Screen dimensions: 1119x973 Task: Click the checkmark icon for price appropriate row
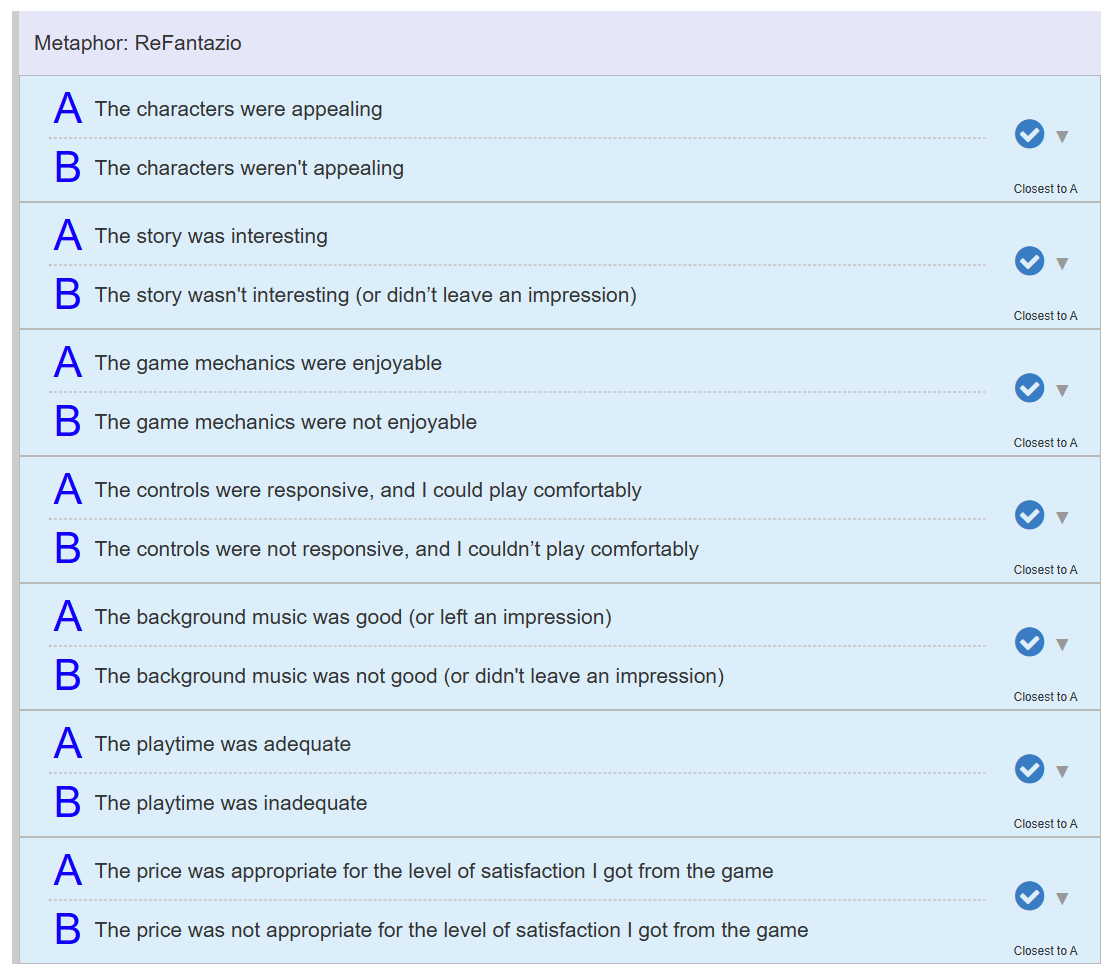1029,897
